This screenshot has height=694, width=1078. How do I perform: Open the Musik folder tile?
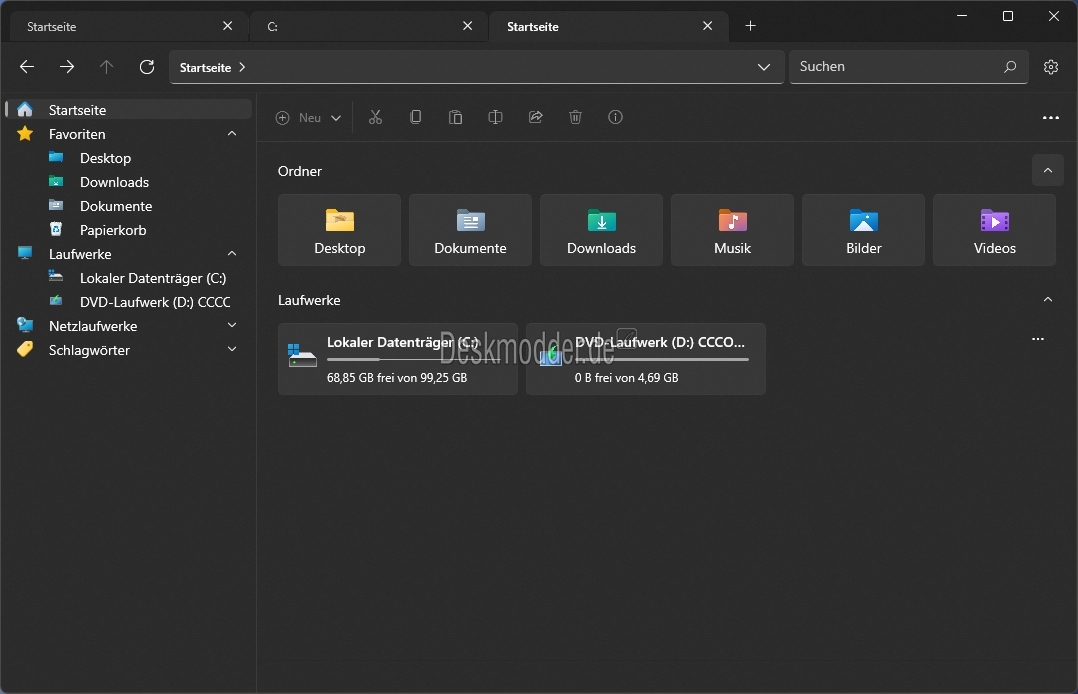[732, 230]
